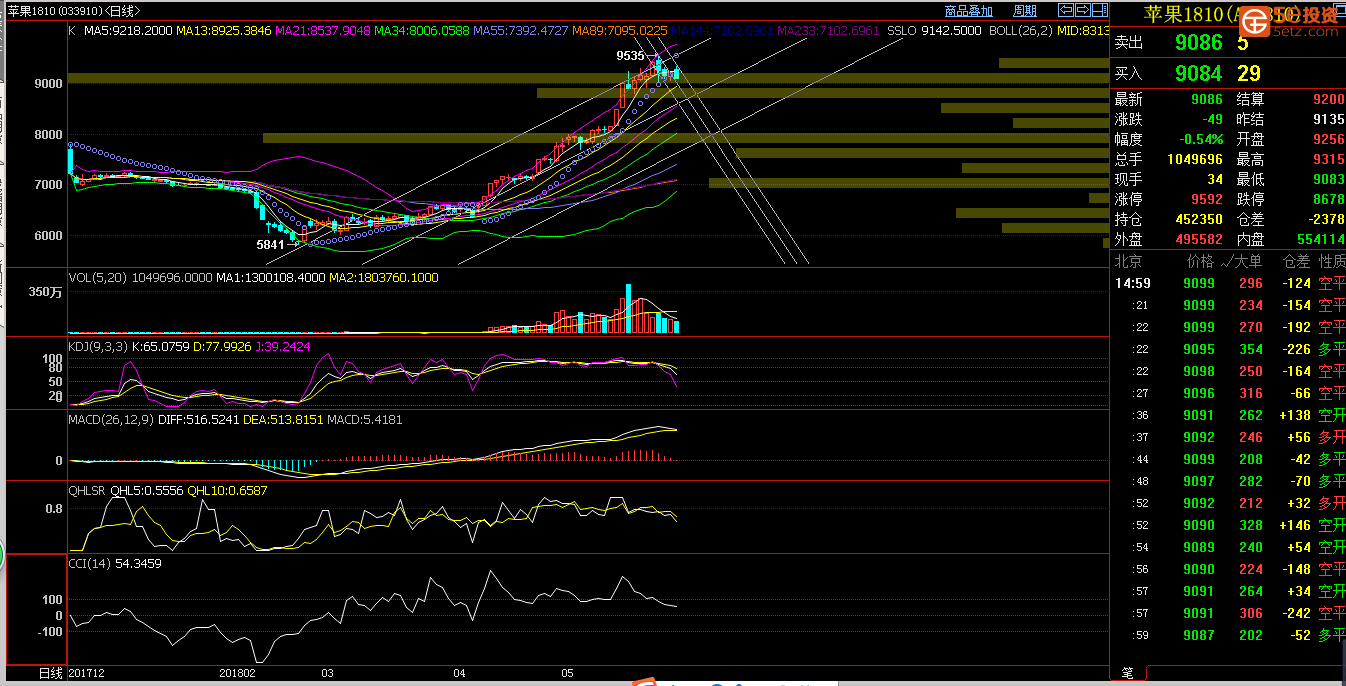Select the 笔 tab below the tick list

coord(1128,673)
